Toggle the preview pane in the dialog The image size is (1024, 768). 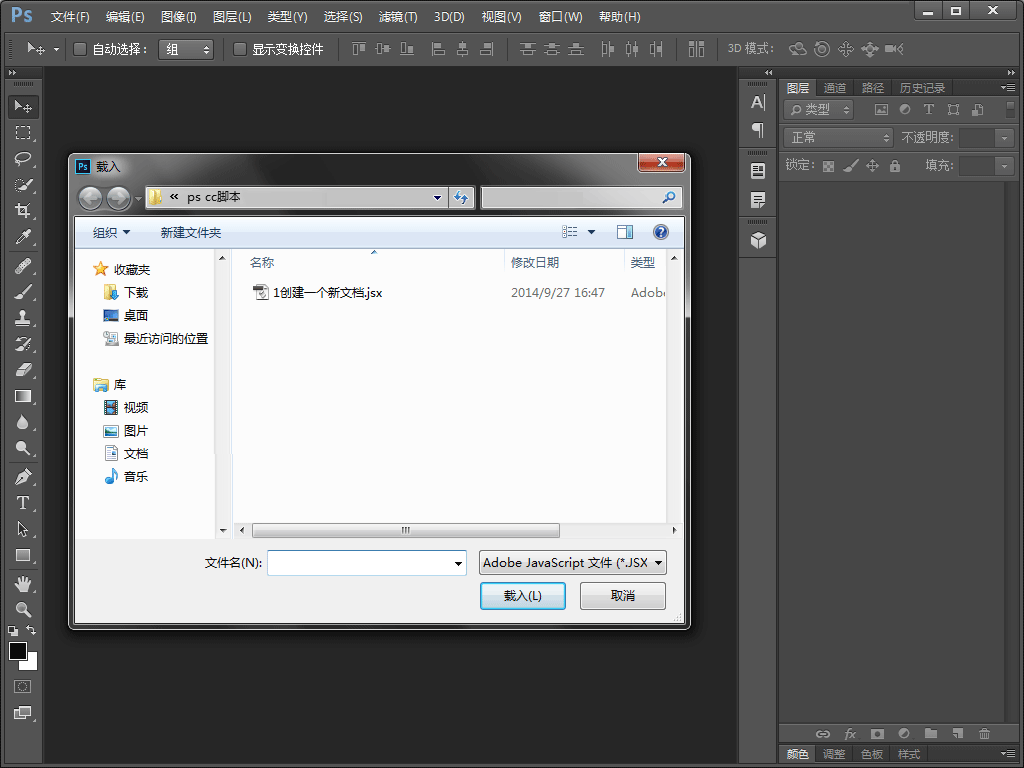tap(625, 232)
